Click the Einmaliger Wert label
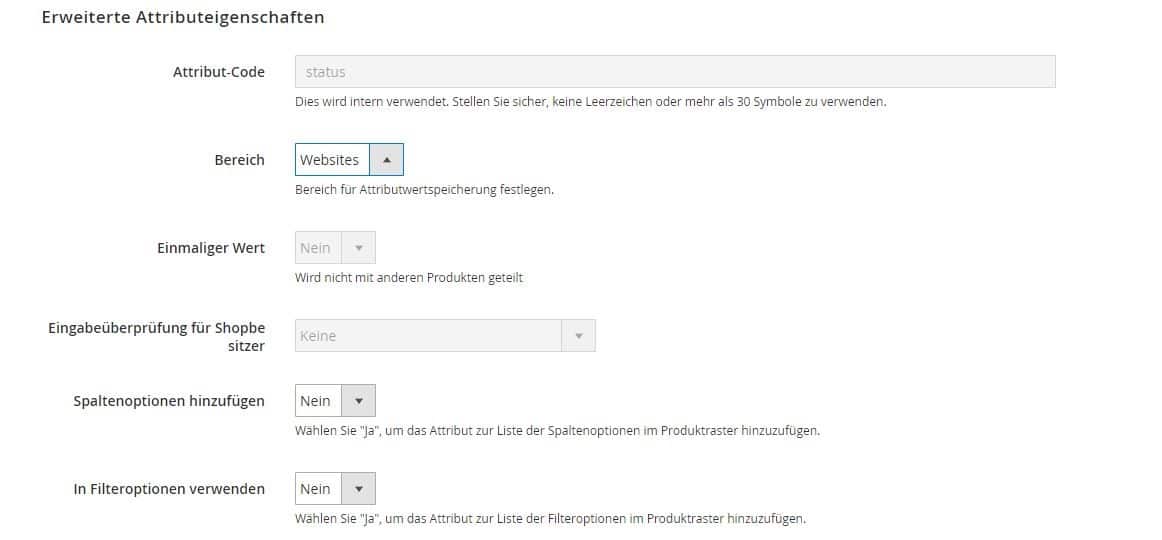The image size is (1162, 540). 210,248
